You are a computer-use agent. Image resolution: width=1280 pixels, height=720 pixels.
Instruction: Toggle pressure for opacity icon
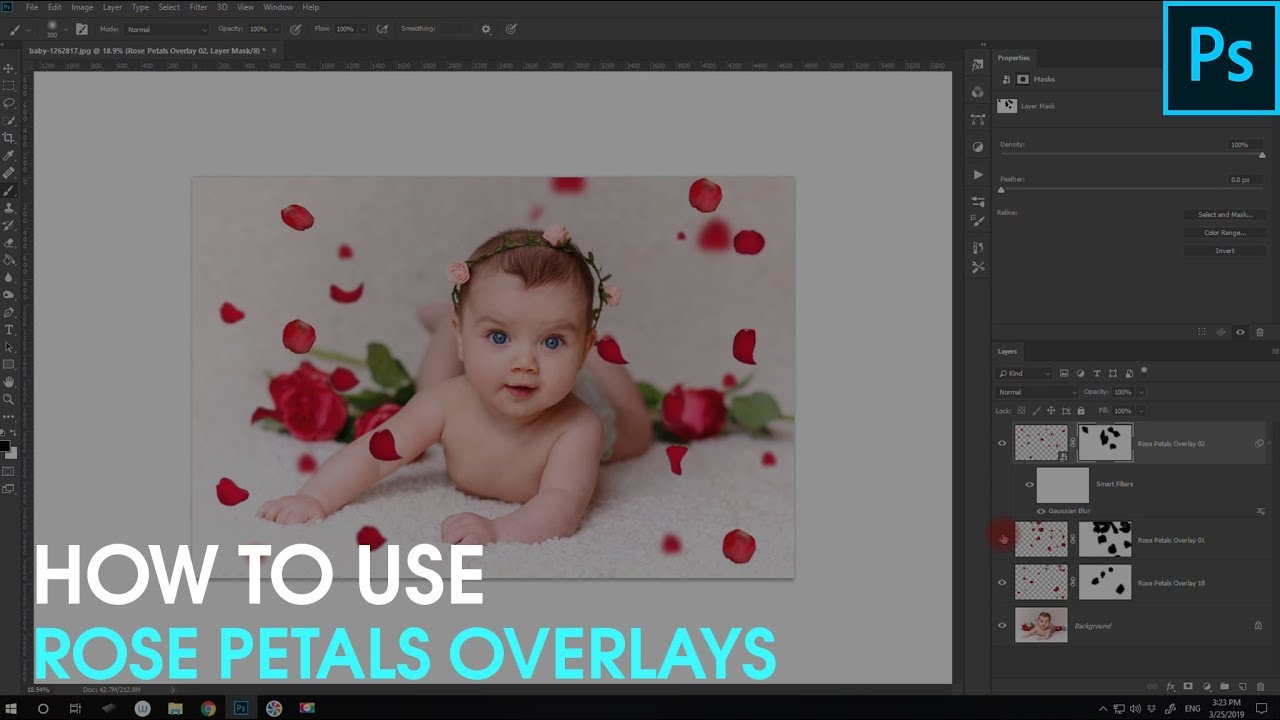click(295, 29)
